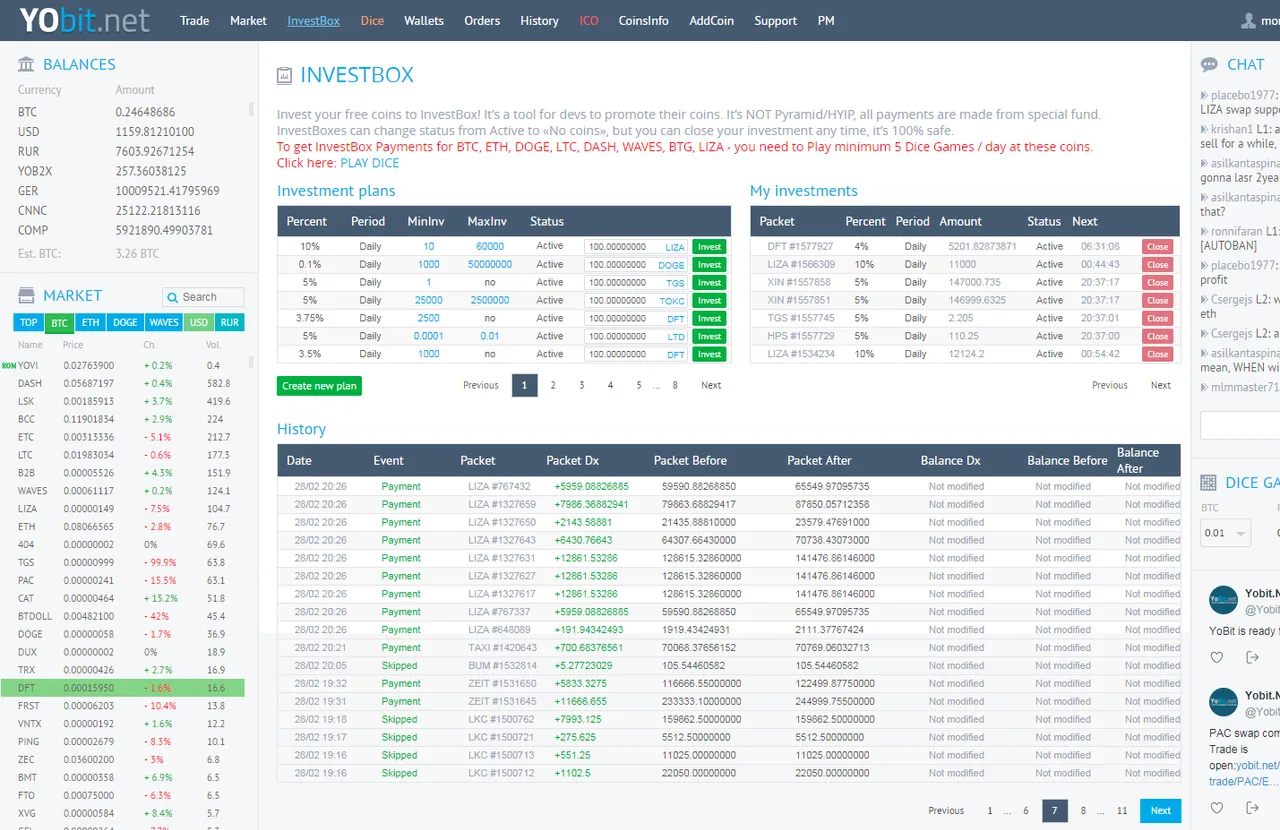
Task: Open the Support page
Action: pyautogui.click(x=776, y=20)
